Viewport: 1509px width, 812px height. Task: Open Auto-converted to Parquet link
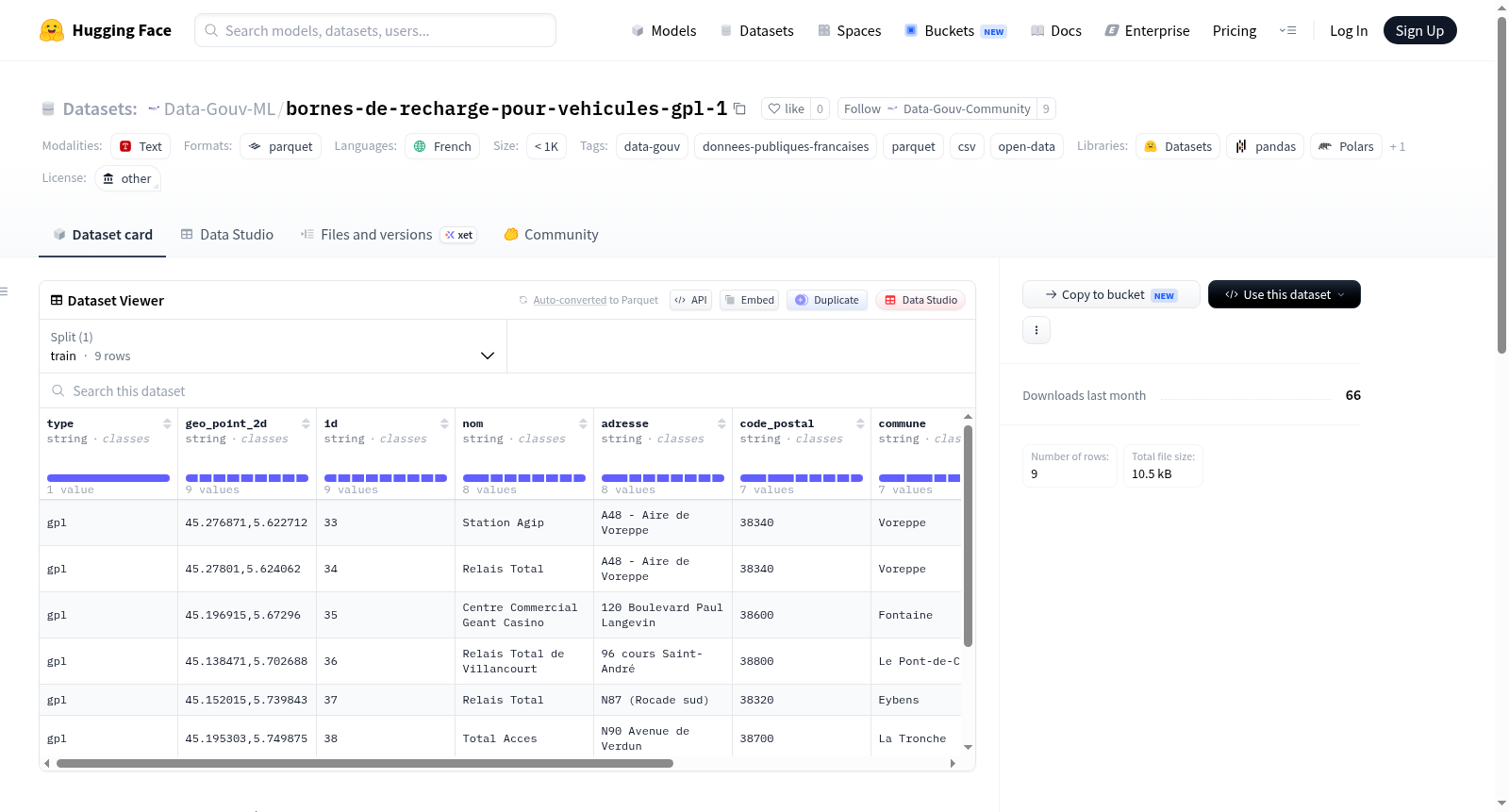(570, 300)
